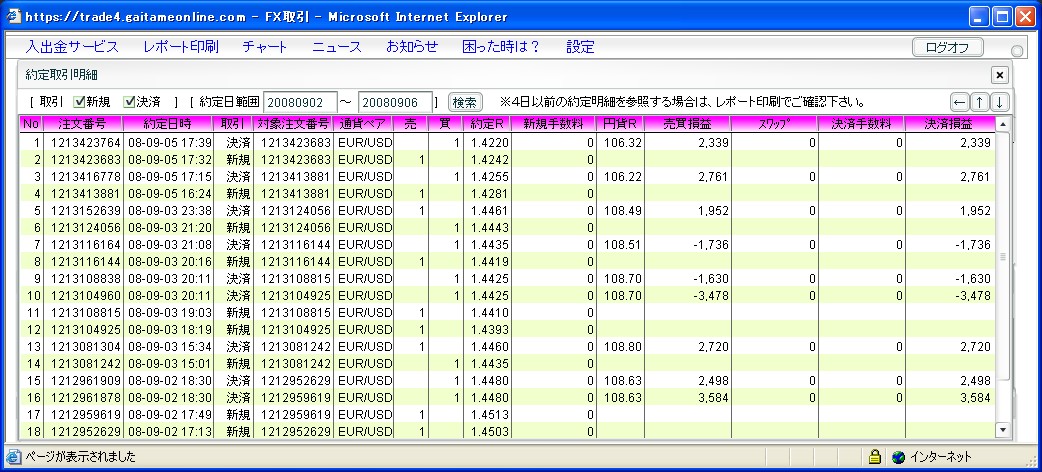1042x472 pixels.
Task: Click 通貨ペア column header
Action: (x=364, y=124)
